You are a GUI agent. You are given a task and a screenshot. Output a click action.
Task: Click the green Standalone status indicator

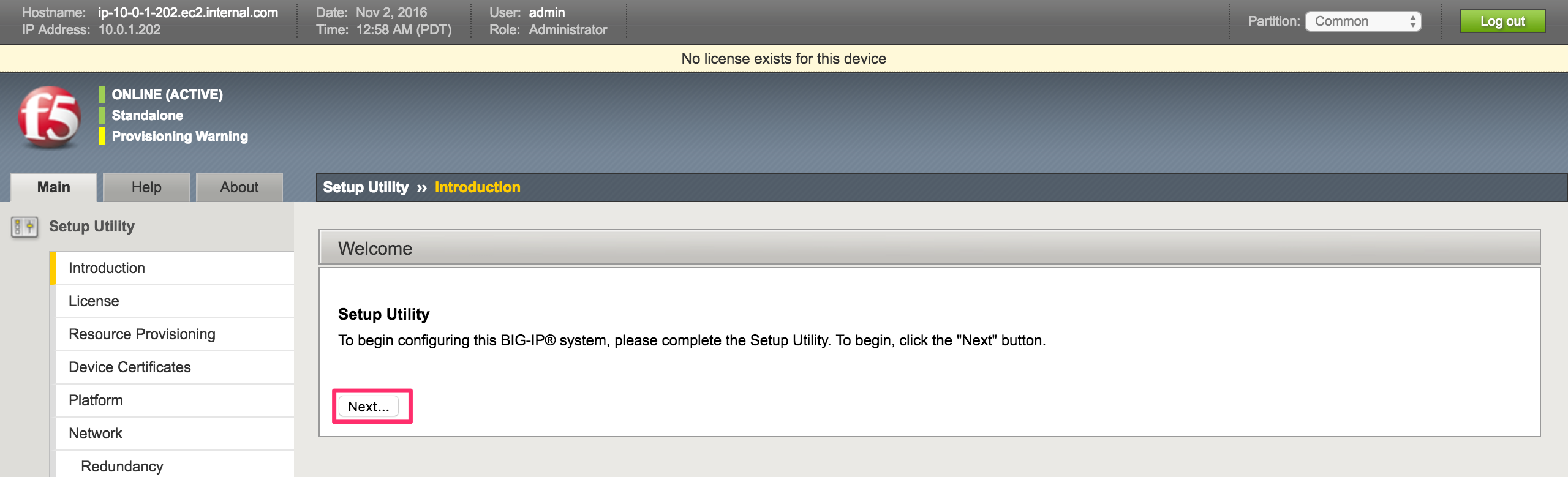(102, 115)
